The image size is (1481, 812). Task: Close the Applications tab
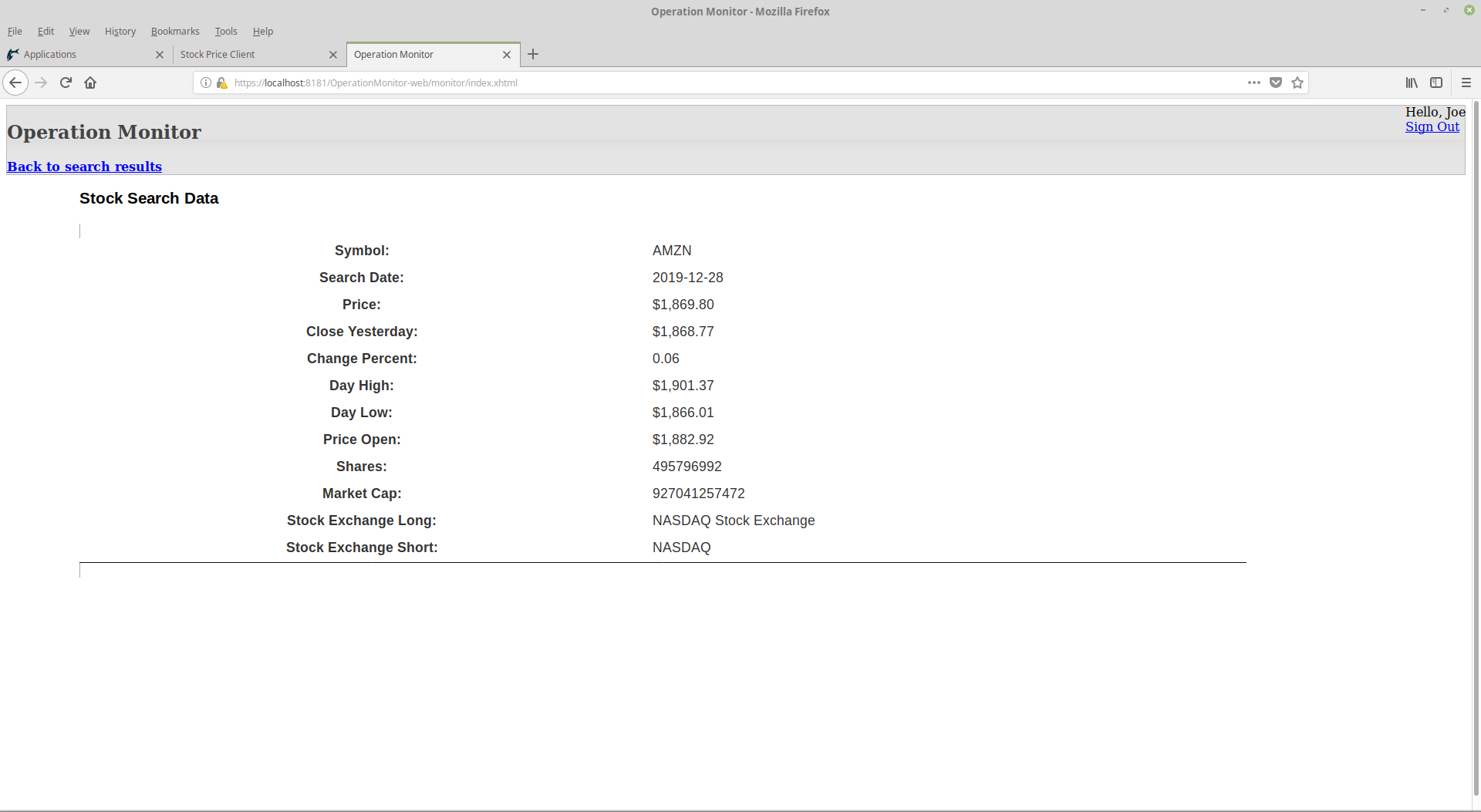coord(160,55)
